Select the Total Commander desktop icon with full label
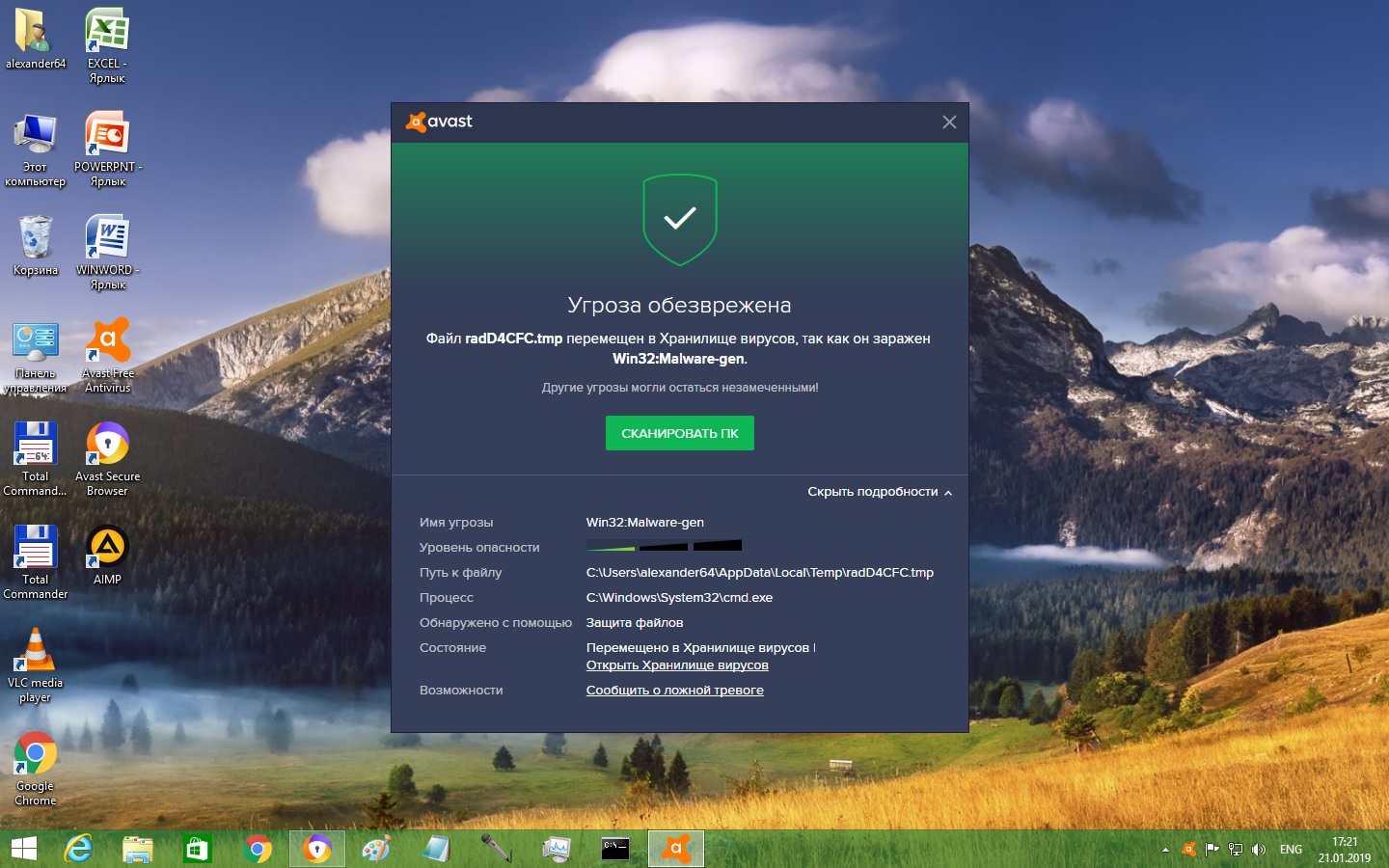The width and height of the screenshot is (1389, 868). point(36,562)
